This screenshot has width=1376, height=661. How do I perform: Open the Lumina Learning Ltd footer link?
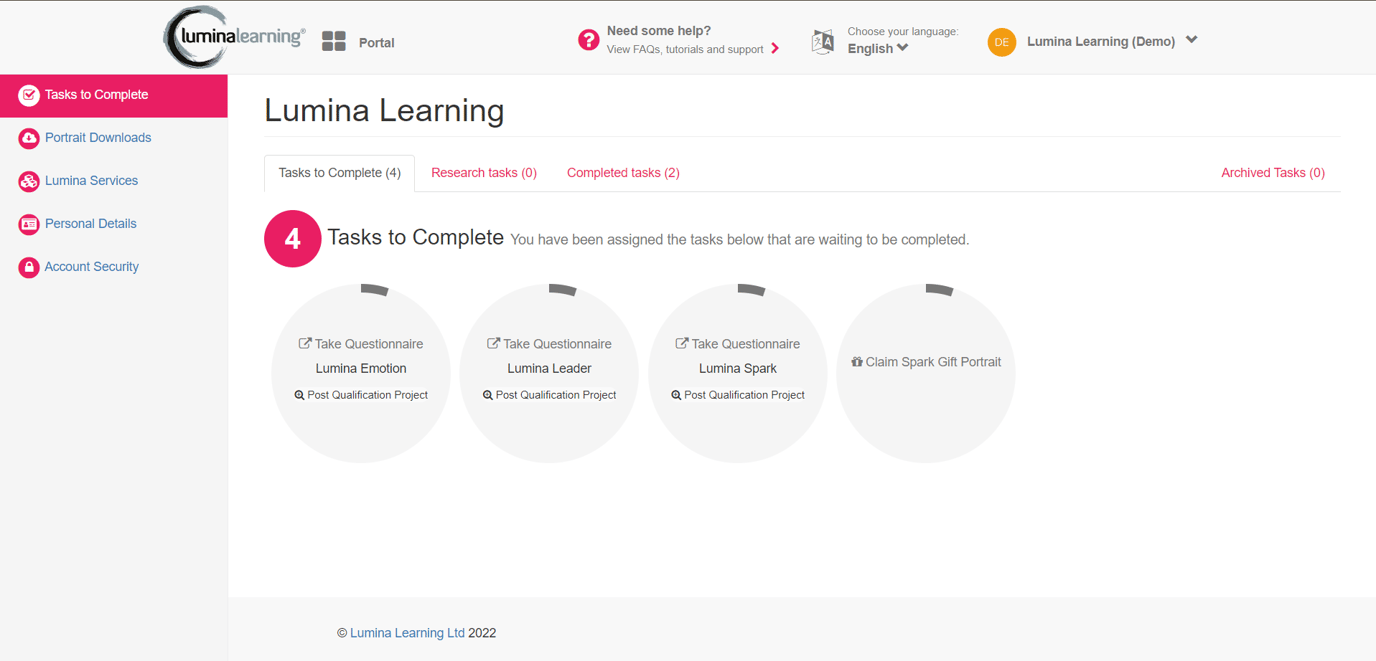coord(407,633)
